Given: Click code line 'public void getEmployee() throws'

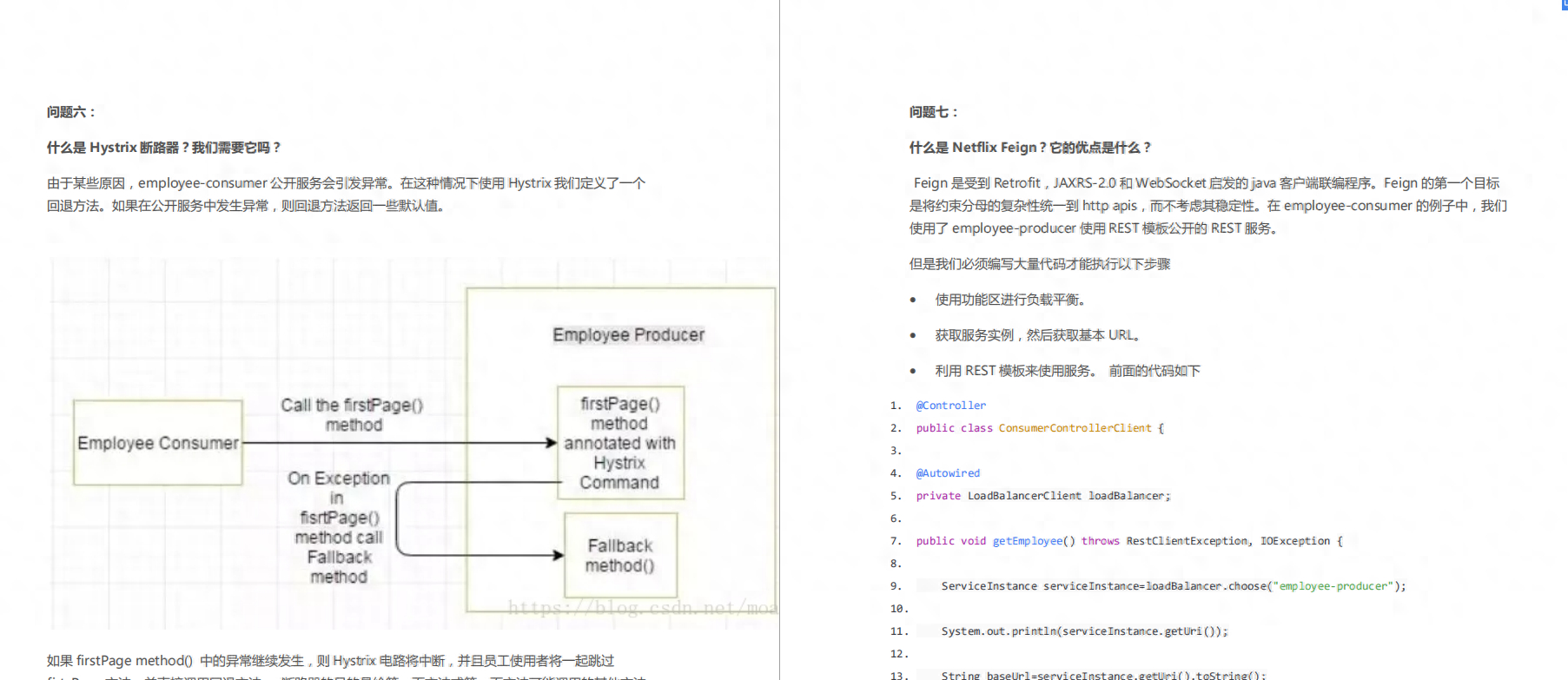Looking at the screenshot, I should [x=1129, y=541].
